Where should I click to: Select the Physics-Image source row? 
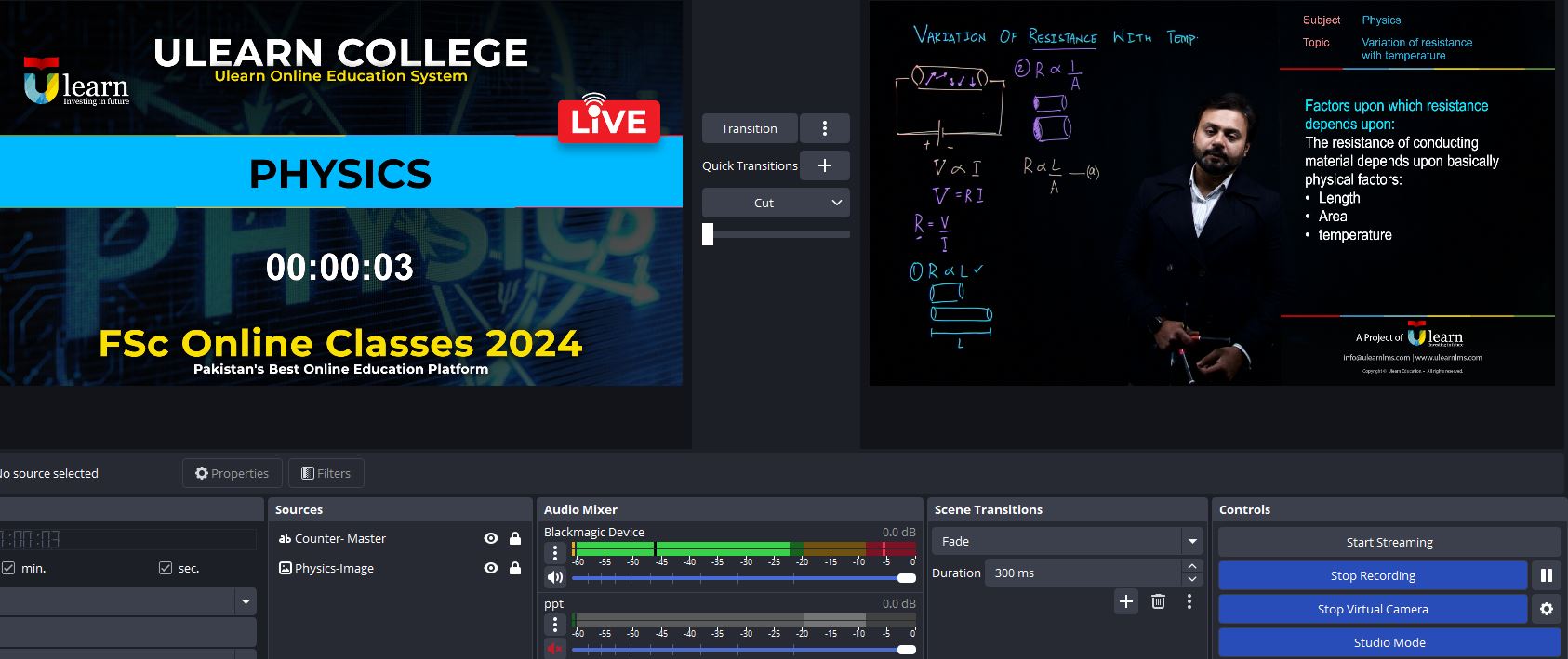coord(400,568)
